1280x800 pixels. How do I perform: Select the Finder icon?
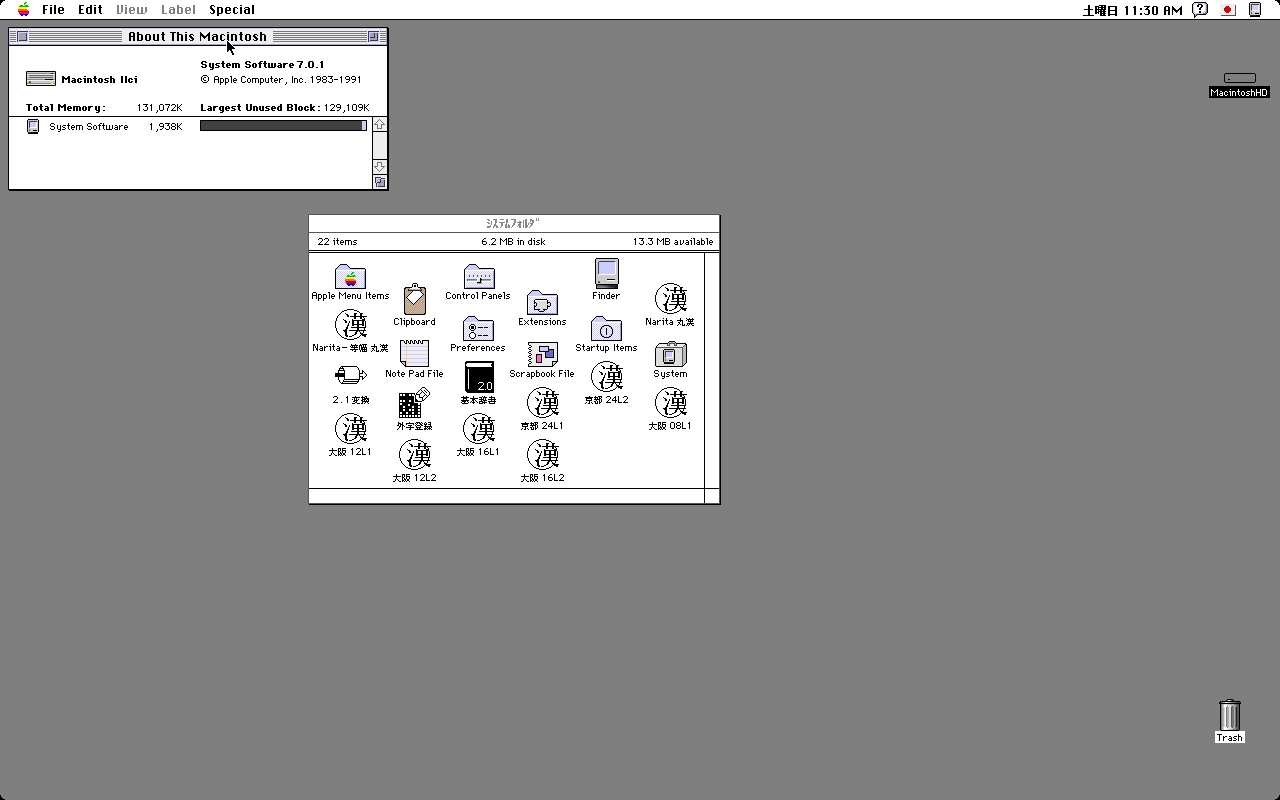click(606, 273)
